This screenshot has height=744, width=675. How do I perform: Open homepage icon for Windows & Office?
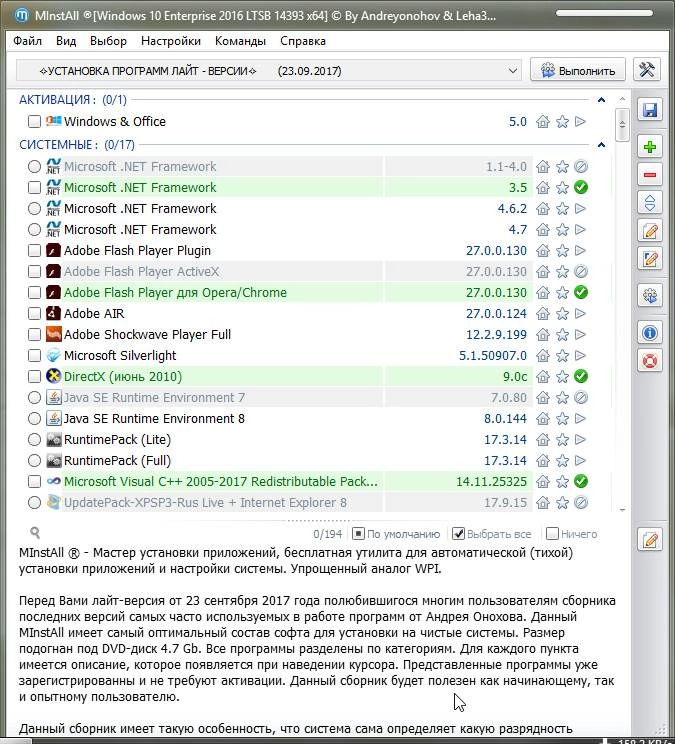pos(543,122)
